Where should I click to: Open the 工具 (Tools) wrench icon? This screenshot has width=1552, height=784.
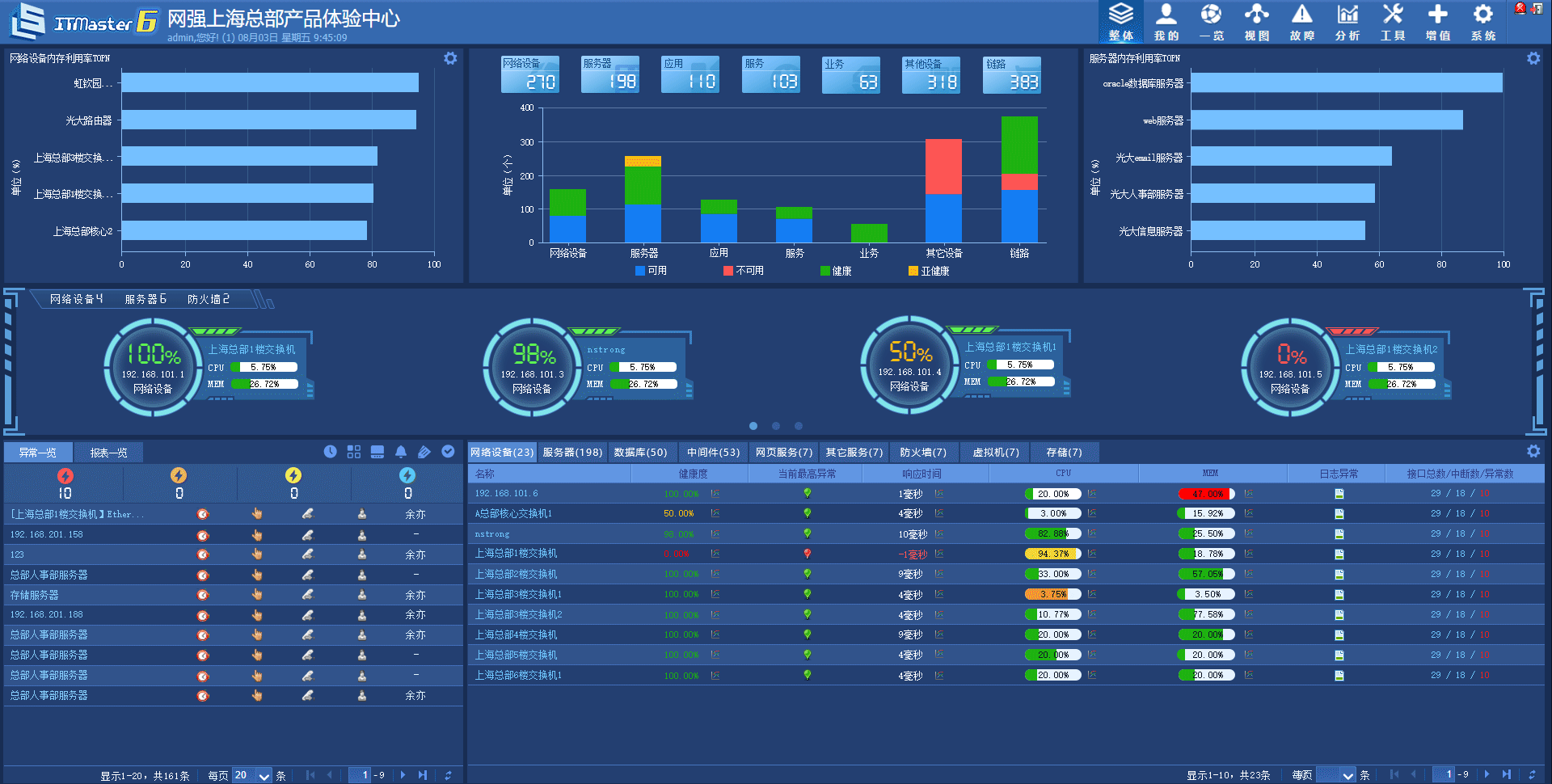tap(1392, 21)
